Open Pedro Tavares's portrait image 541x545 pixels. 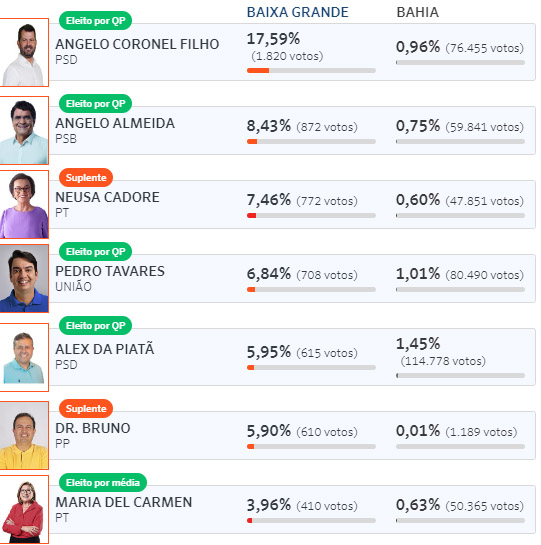click(x=24, y=278)
